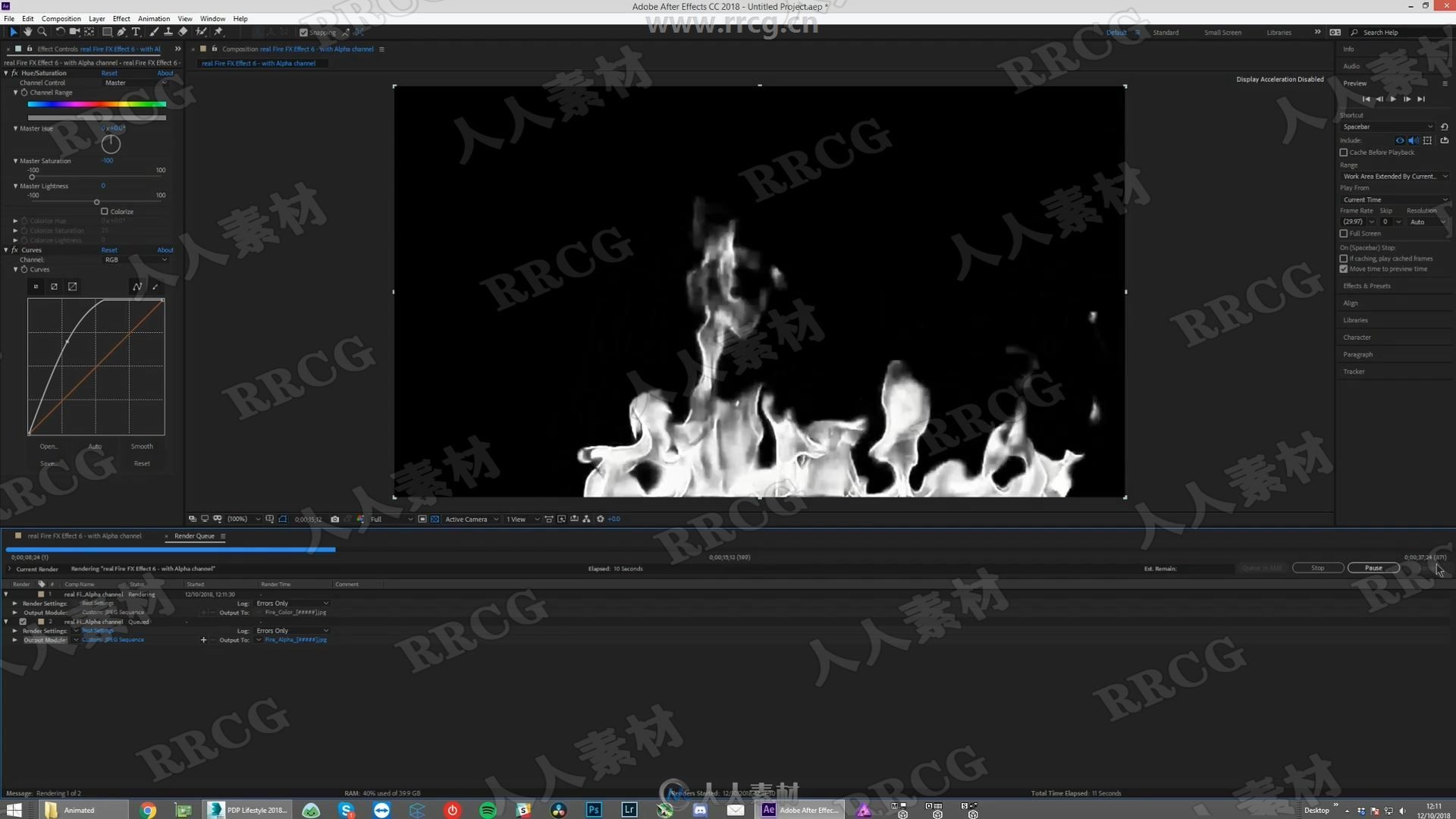Select the Rectangle shape tool
This screenshot has width=1456, height=819.
click(x=107, y=32)
